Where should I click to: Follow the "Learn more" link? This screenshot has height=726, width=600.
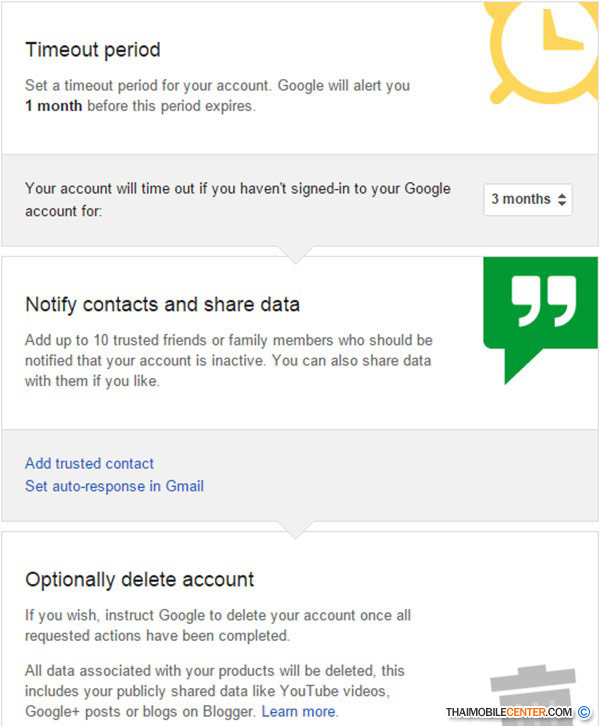tap(299, 711)
